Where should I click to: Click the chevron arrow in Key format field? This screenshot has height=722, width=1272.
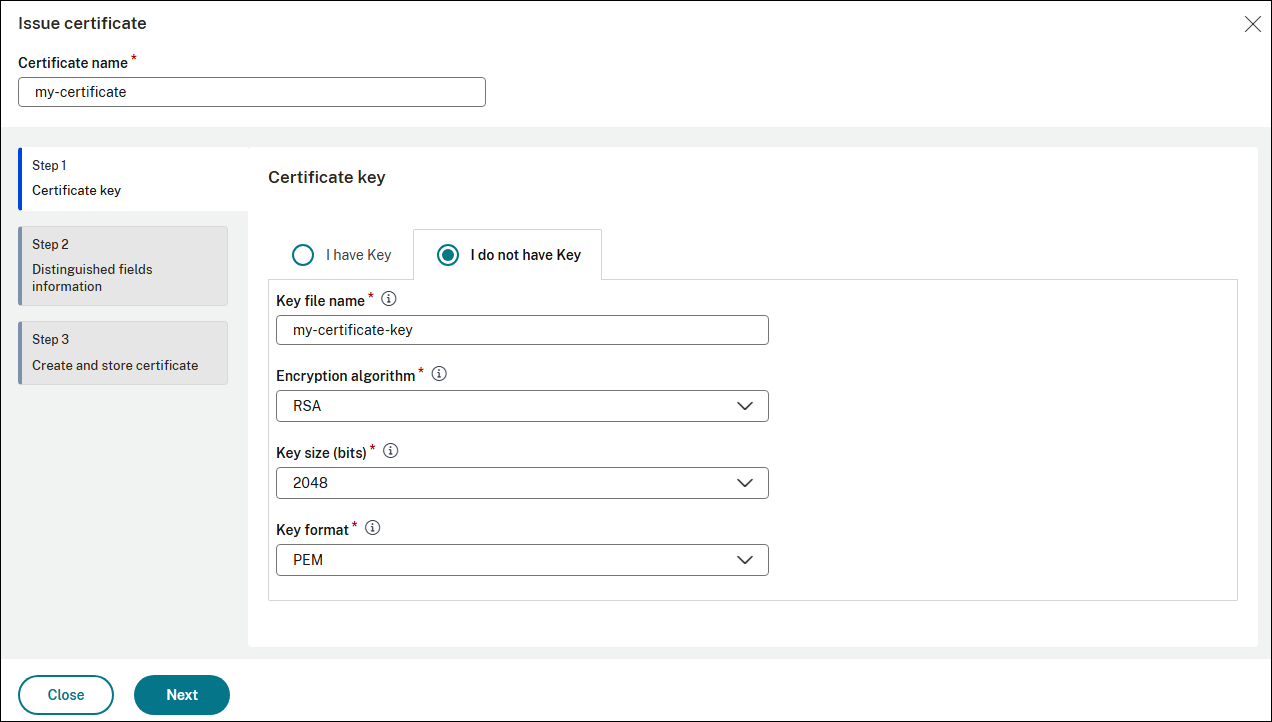pyautogui.click(x=744, y=560)
